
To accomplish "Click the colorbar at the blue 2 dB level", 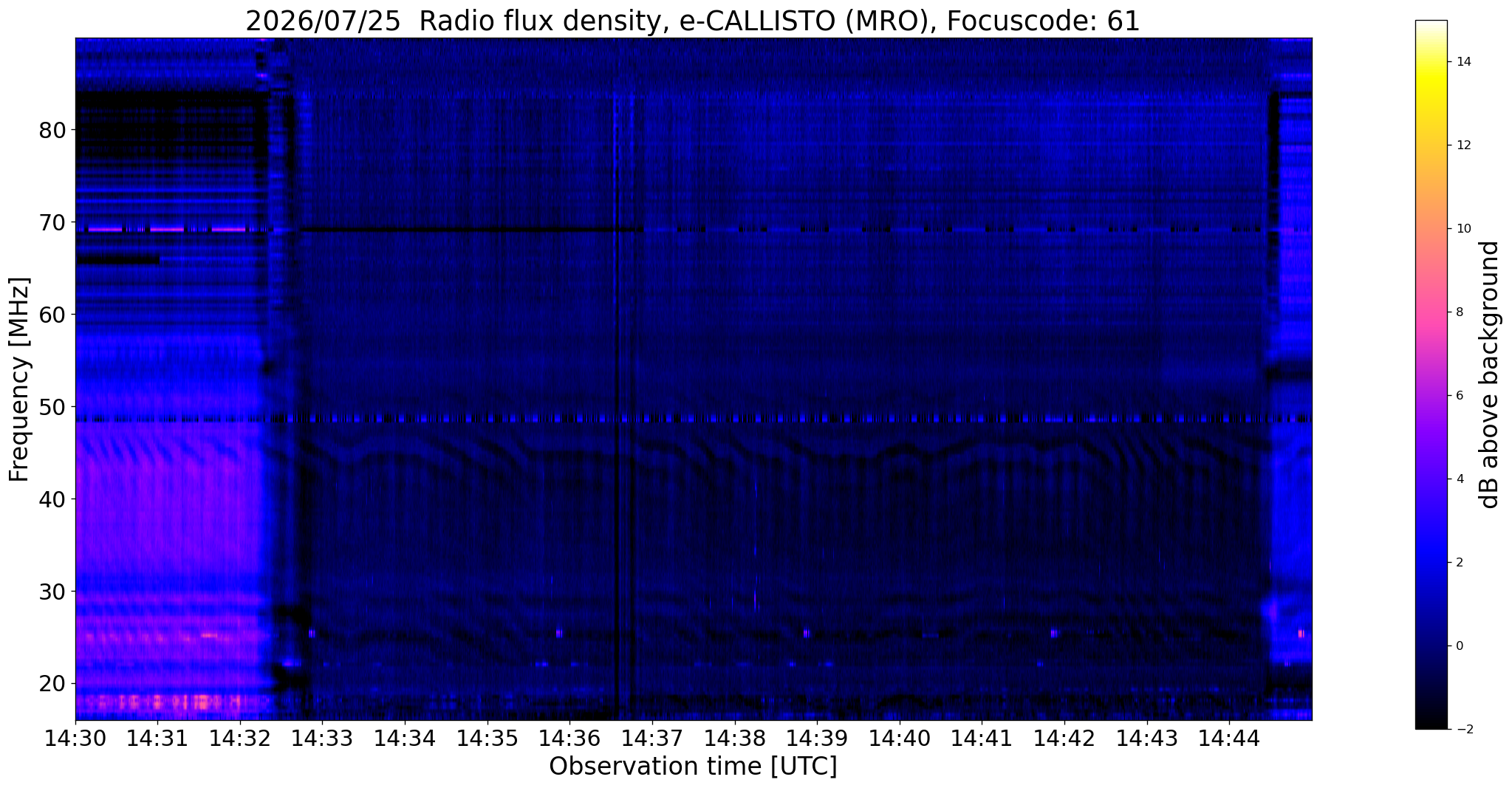I will tap(1431, 563).
